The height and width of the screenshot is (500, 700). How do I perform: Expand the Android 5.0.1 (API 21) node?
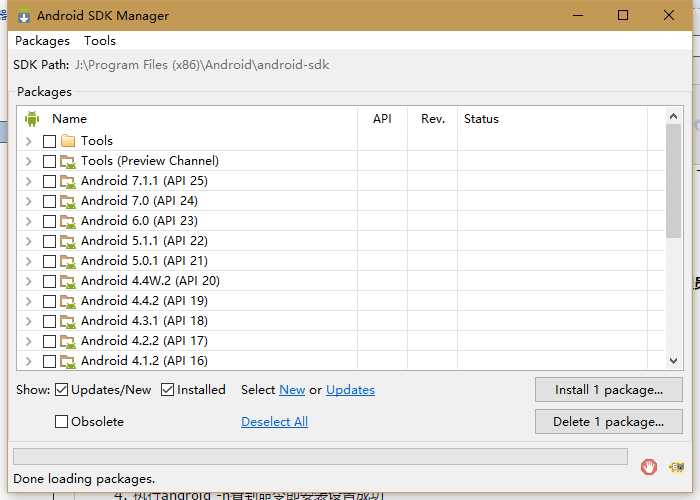click(29, 262)
